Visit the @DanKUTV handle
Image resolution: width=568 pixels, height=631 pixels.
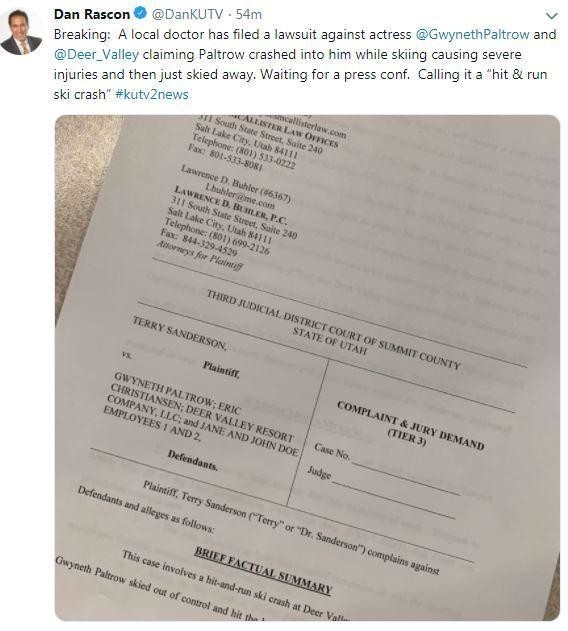click(187, 14)
